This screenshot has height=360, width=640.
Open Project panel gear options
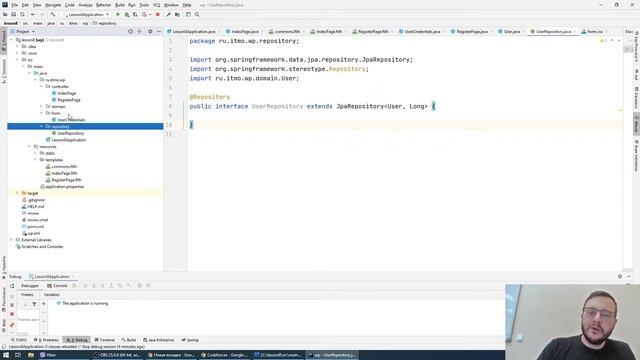150,31
